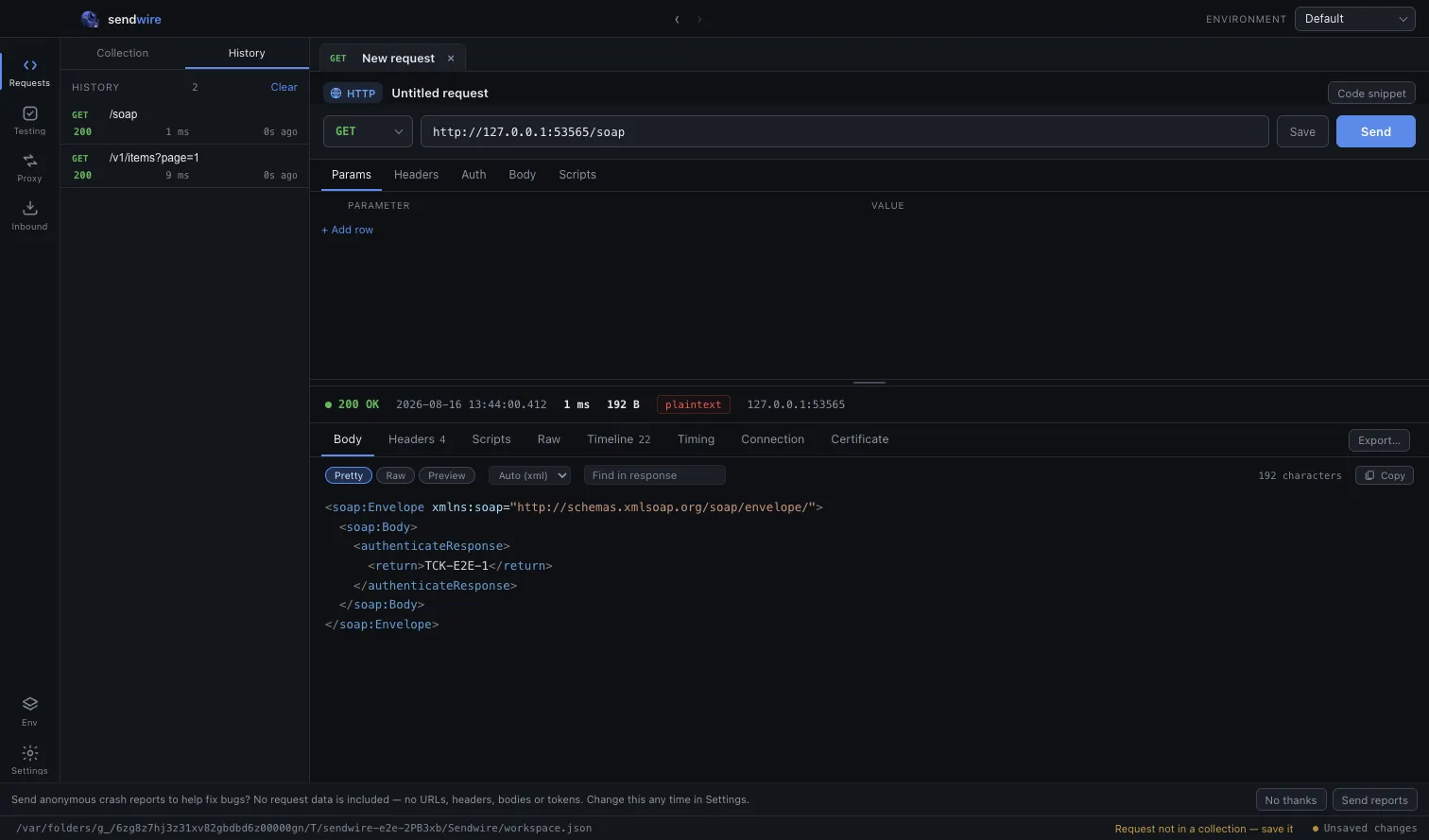Image resolution: width=1429 pixels, height=840 pixels.
Task: Click the 127.0.0.1:53565 host in status
Action: point(796,404)
